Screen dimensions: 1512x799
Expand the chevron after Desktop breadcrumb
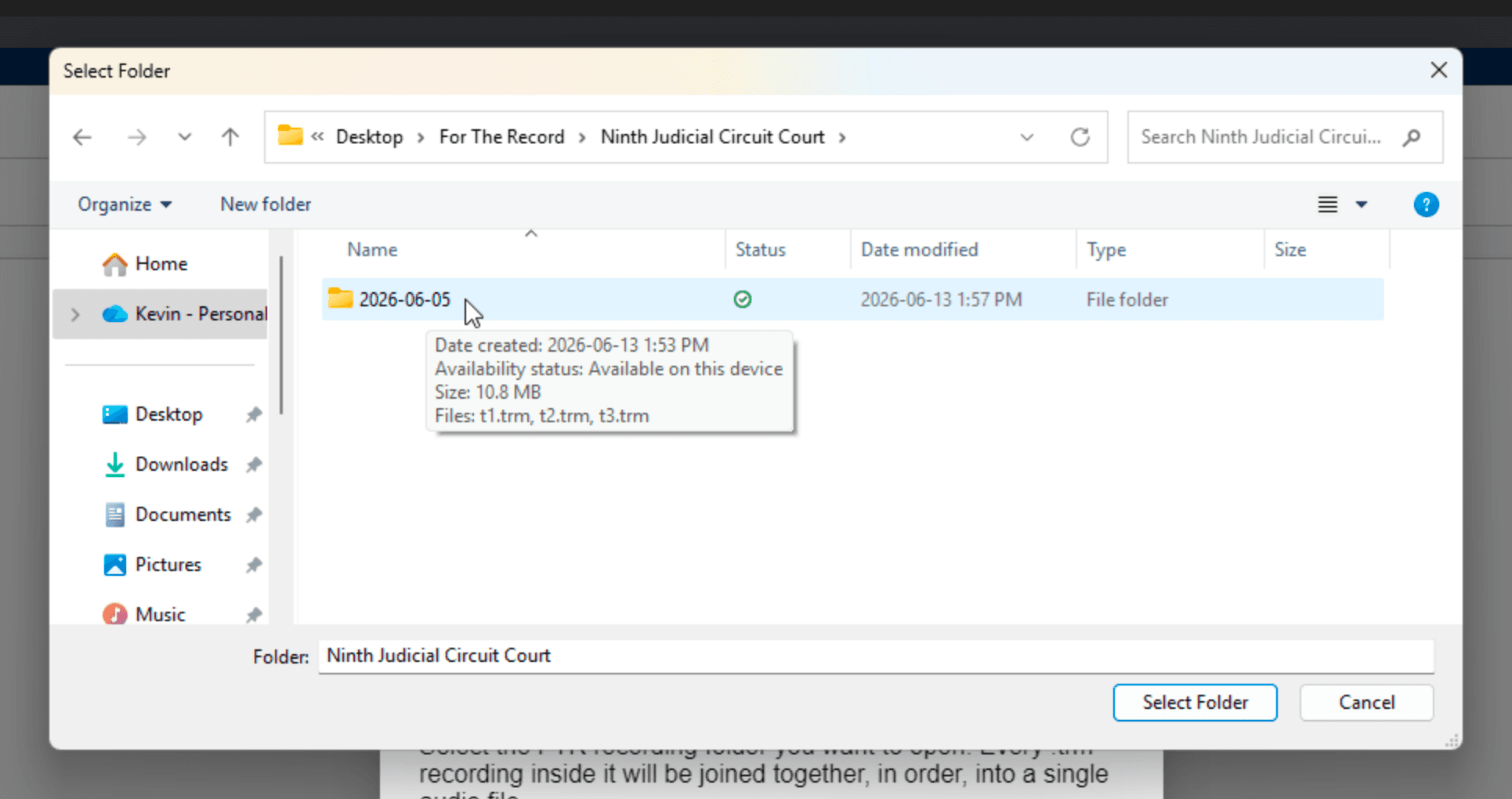[x=421, y=138]
